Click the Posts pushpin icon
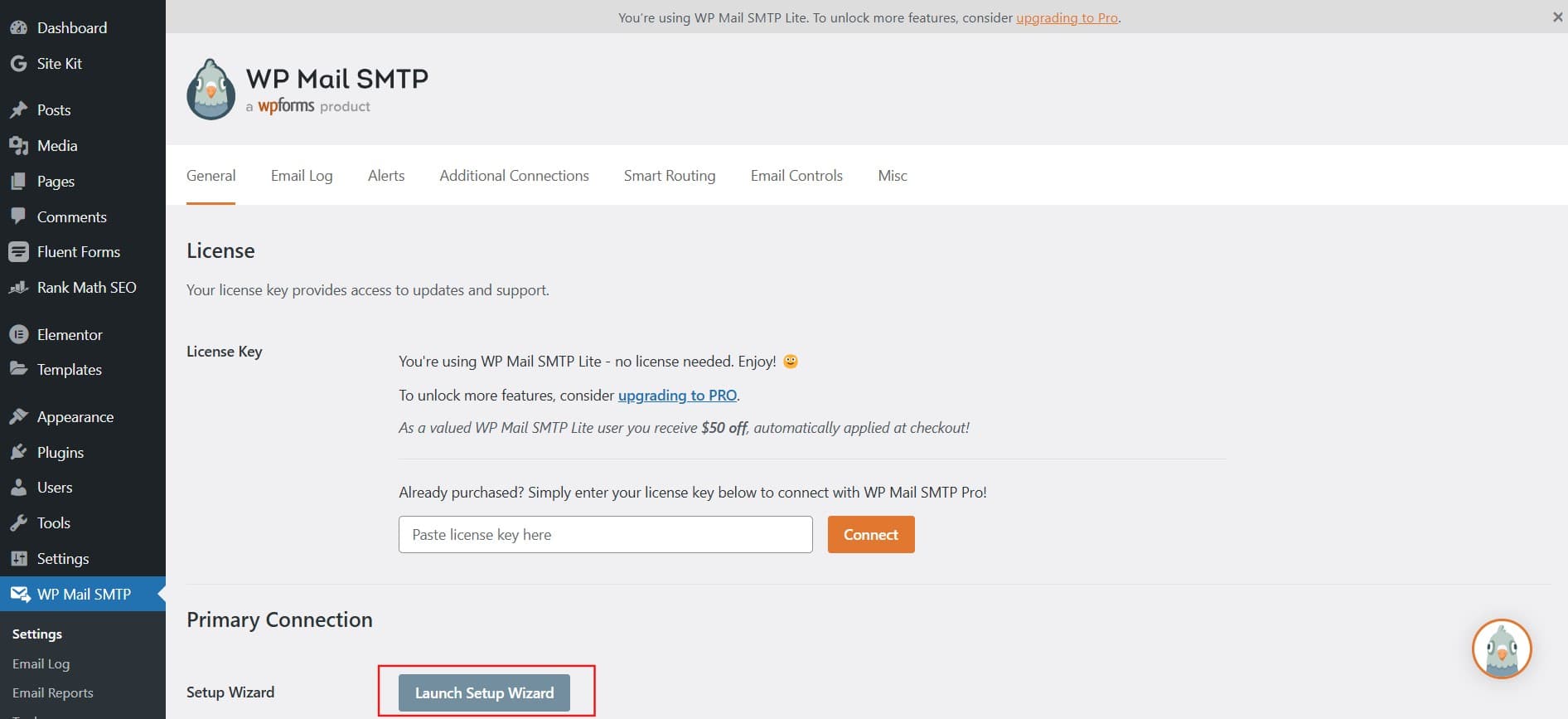This screenshot has height=719, width=1568. pyautogui.click(x=18, y=109)
